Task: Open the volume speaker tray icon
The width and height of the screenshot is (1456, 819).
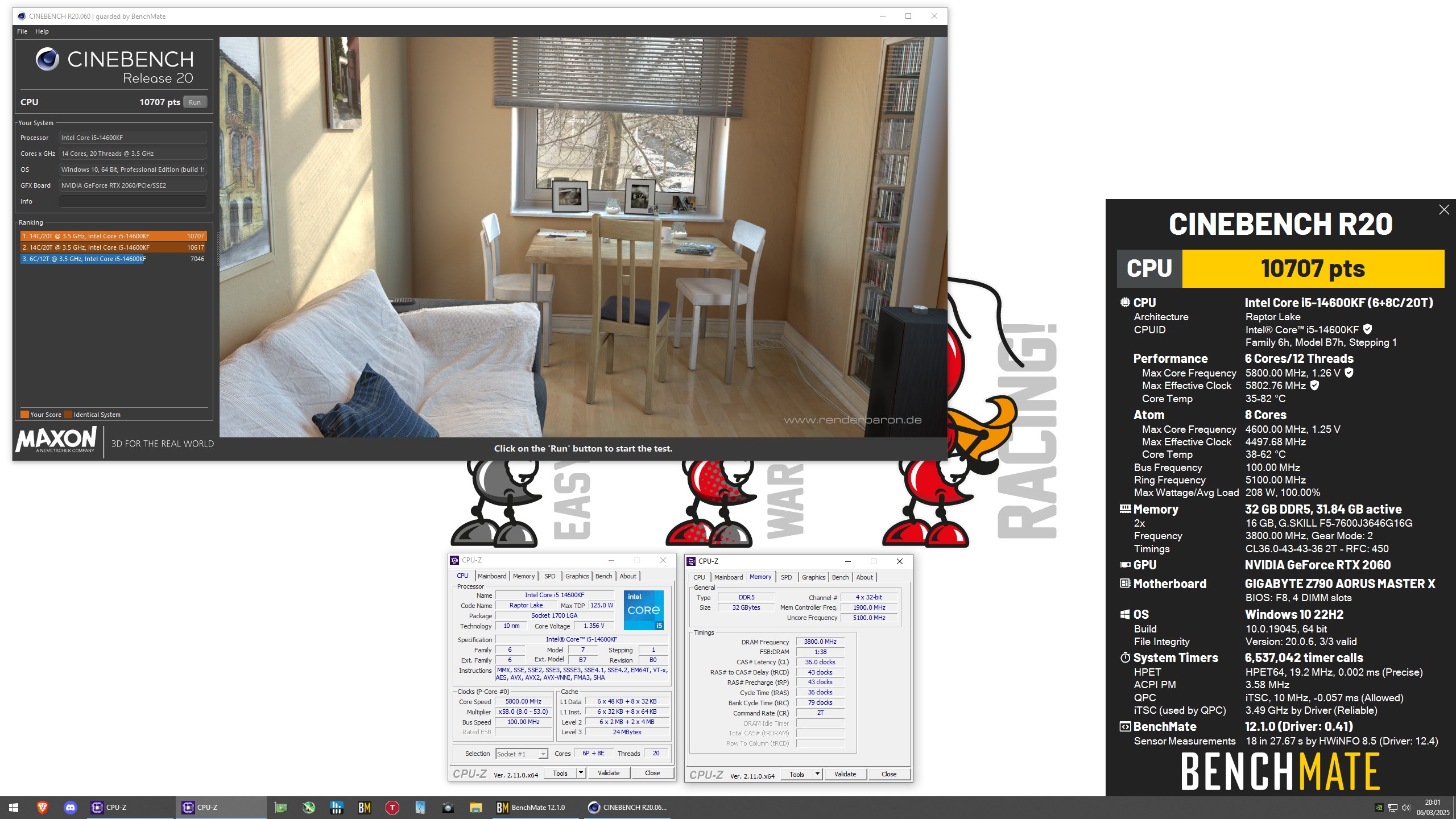Action: pos(1406,807)
